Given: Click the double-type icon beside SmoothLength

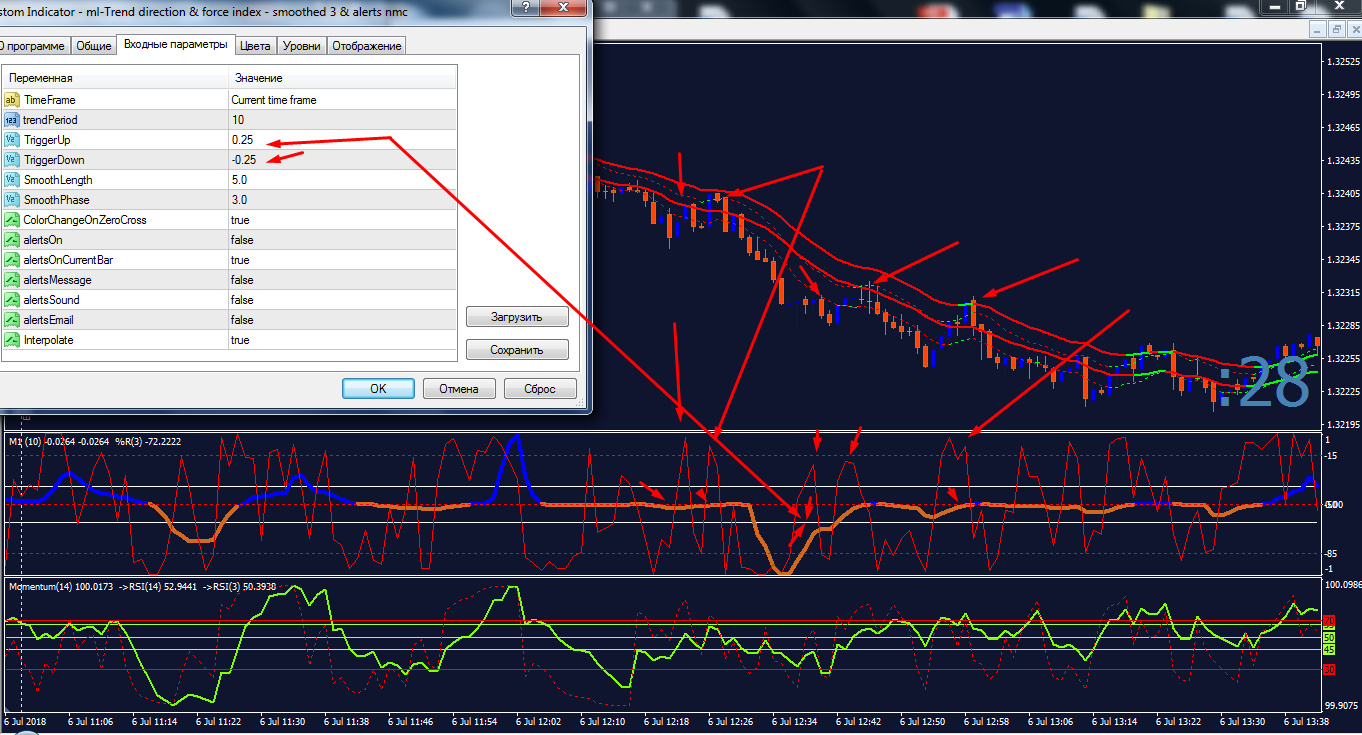Looking at the screenshot, I should pos(12,180).
